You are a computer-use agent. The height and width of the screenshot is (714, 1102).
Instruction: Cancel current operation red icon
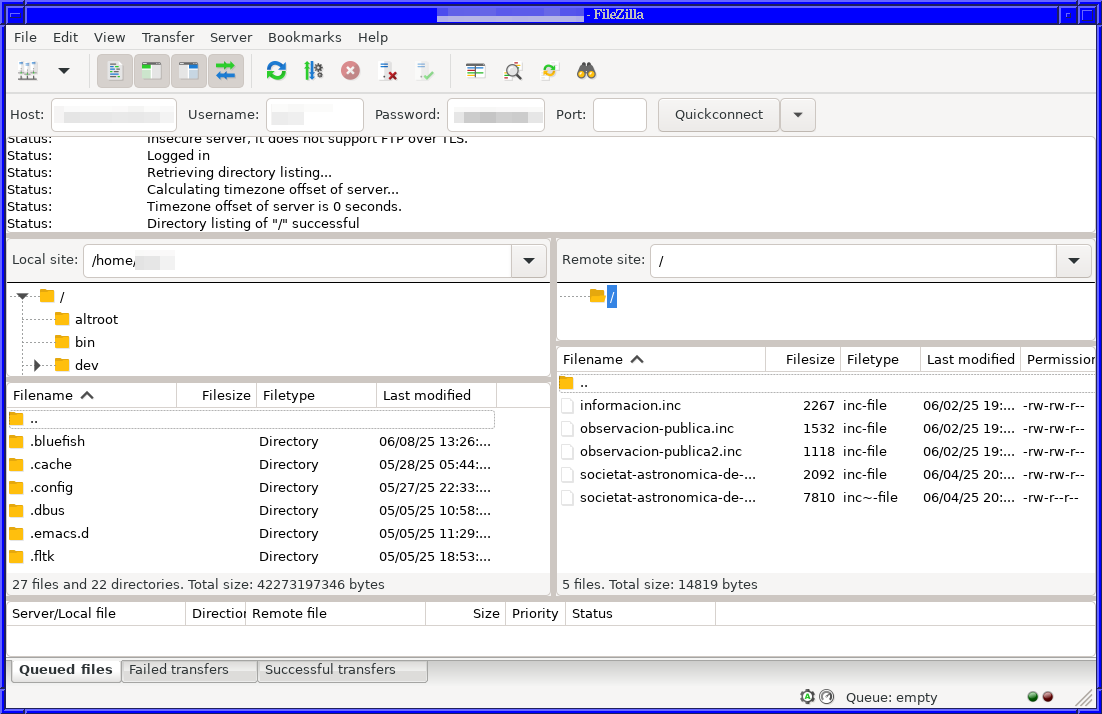[x=350, y=71]
